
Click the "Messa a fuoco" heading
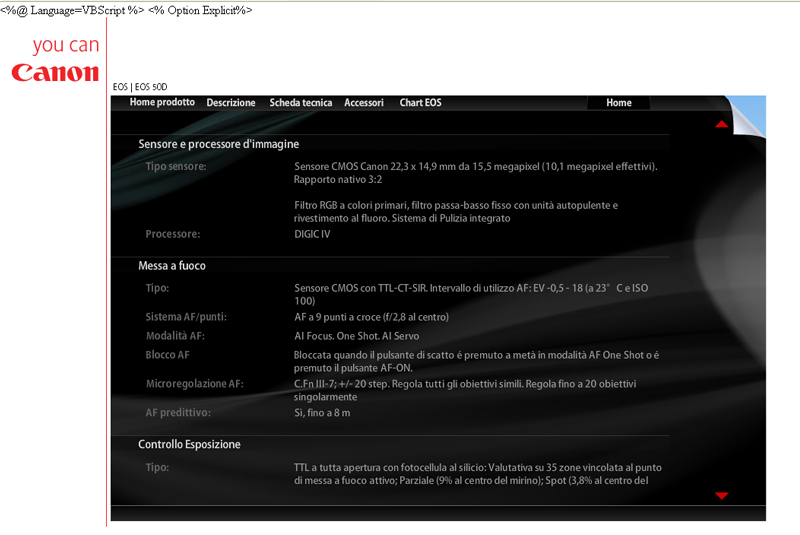tap(172, 266)
